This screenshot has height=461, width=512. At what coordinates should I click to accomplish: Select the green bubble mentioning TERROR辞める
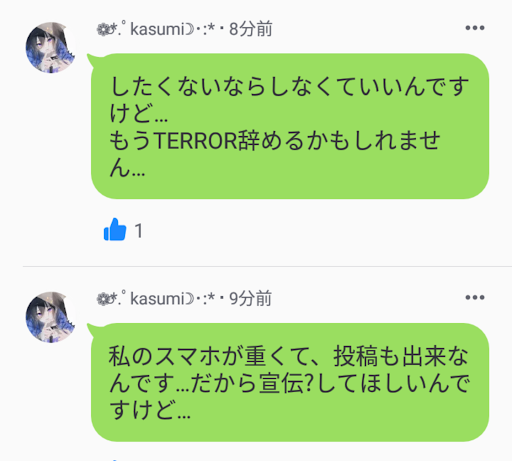click(290, 126)
